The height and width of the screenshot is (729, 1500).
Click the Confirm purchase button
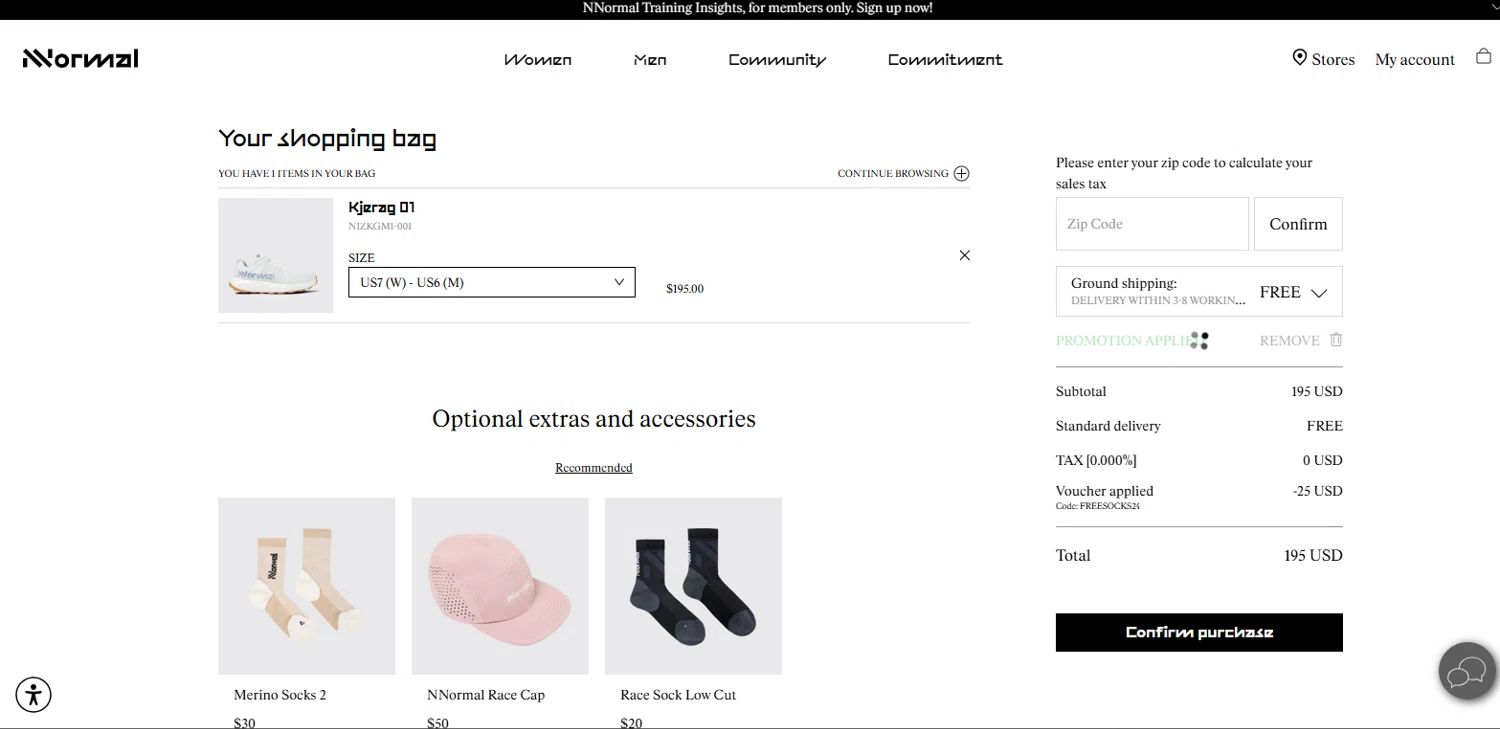tap(1199, 632)
